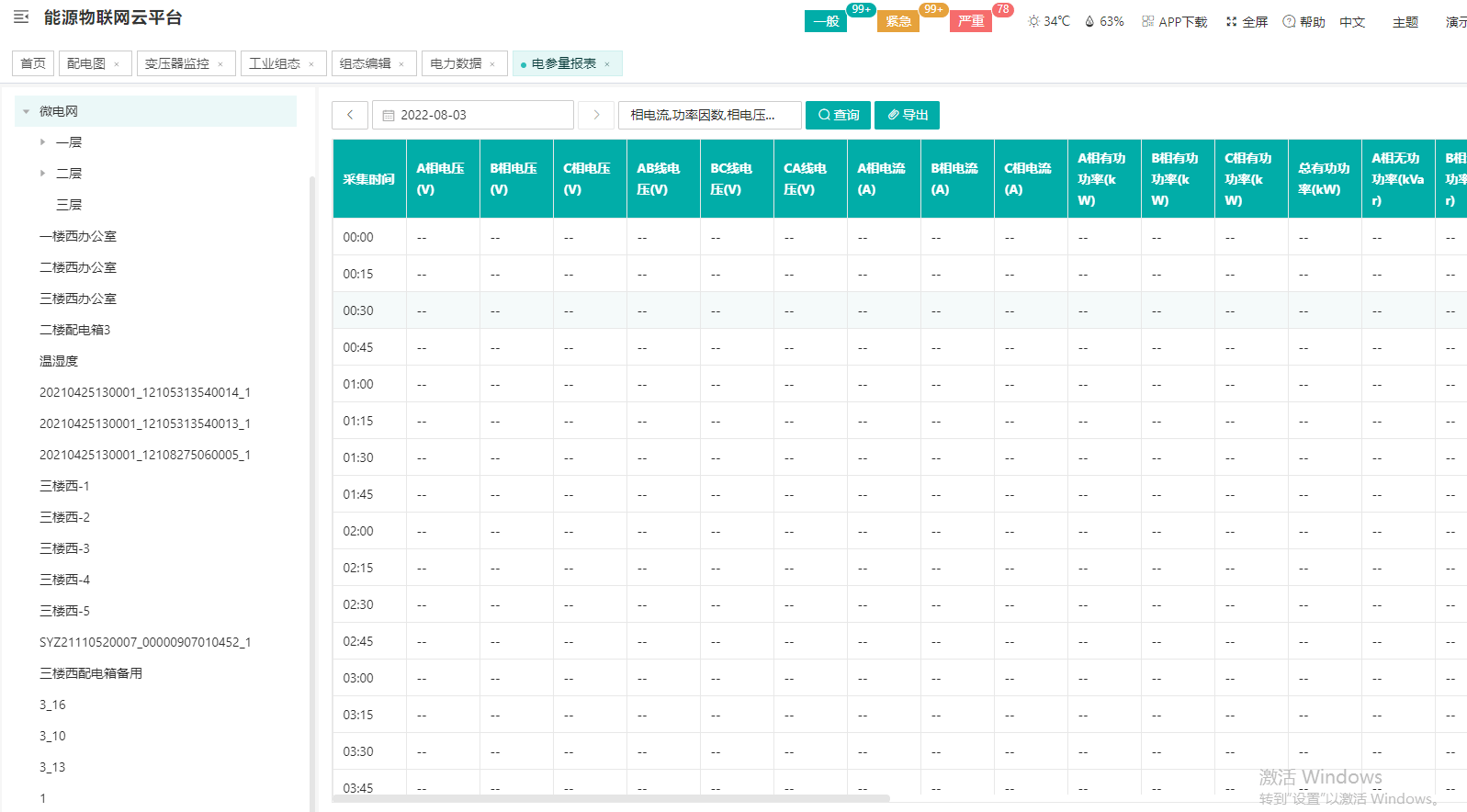
Task: Enter fullscreen using the 全屏 icon
Action: [1231, 21]
